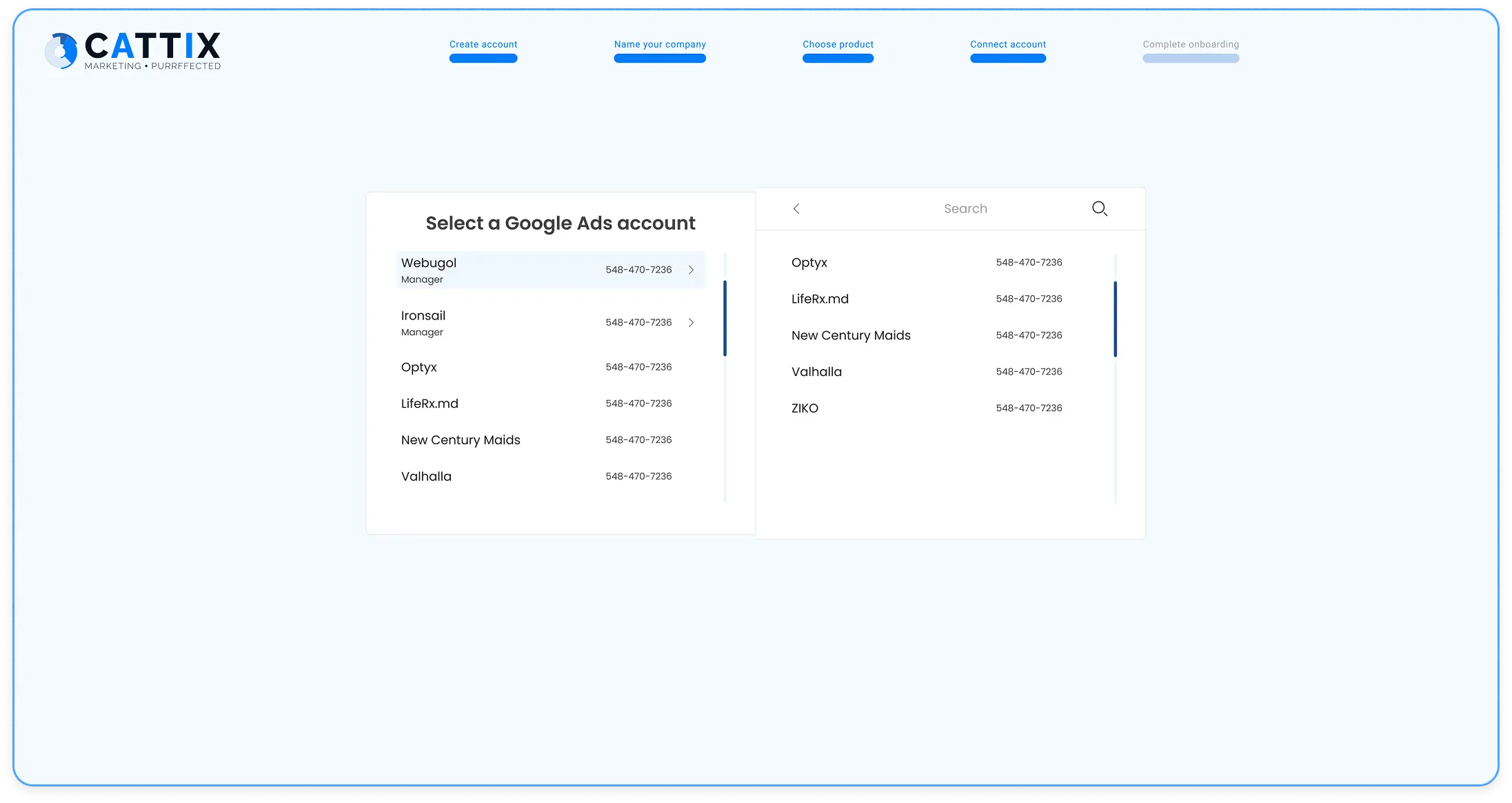Click the Name your company step
This screenshot has height=803, width=1512.
(x=659, y=43)
